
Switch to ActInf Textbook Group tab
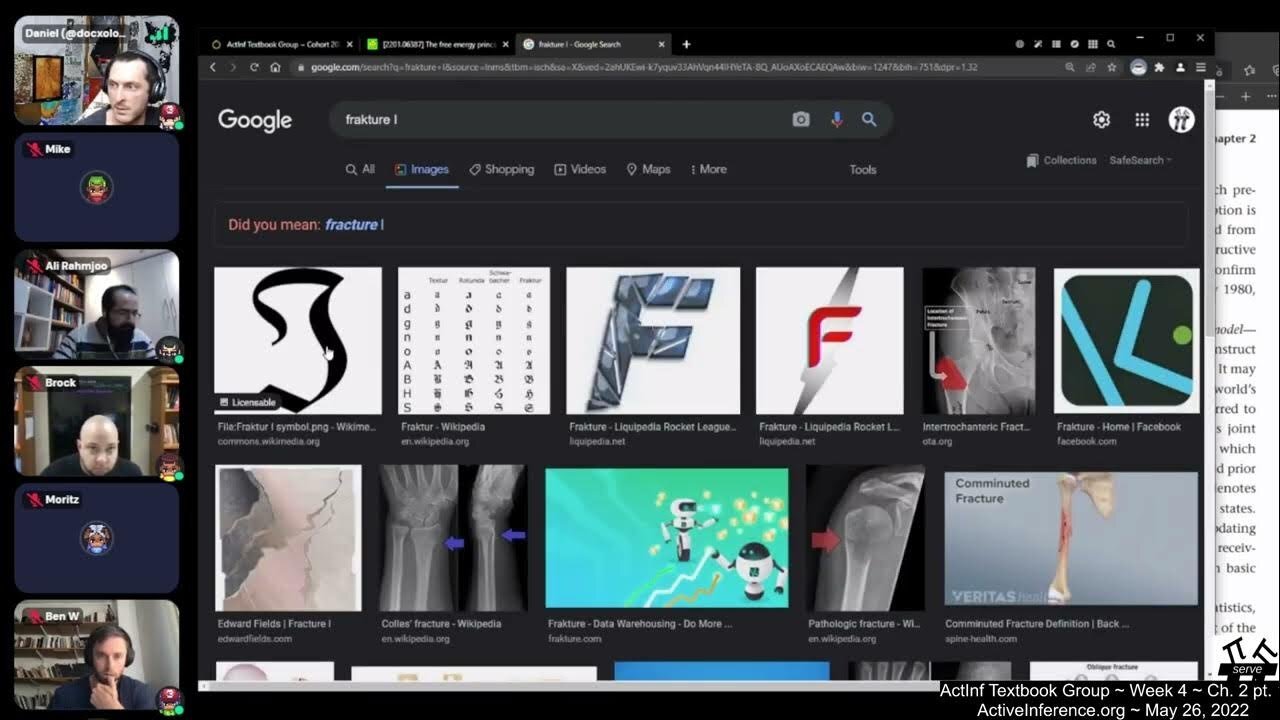[x=282, y=44]
